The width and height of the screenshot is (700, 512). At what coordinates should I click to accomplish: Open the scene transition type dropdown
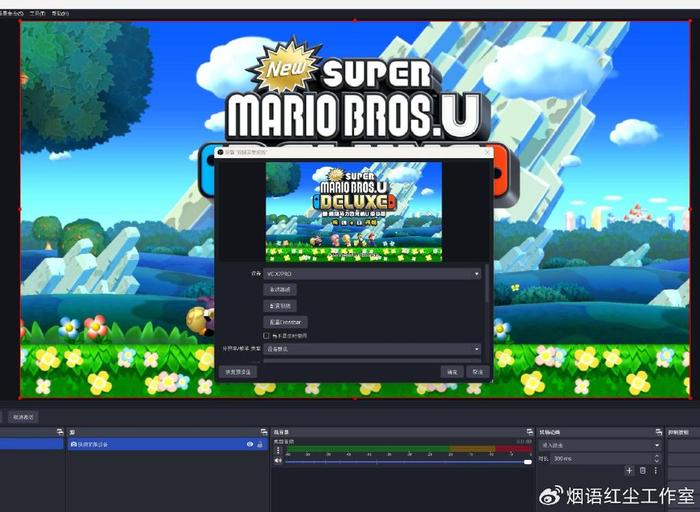pyautogui.click(x=600, y=445)
